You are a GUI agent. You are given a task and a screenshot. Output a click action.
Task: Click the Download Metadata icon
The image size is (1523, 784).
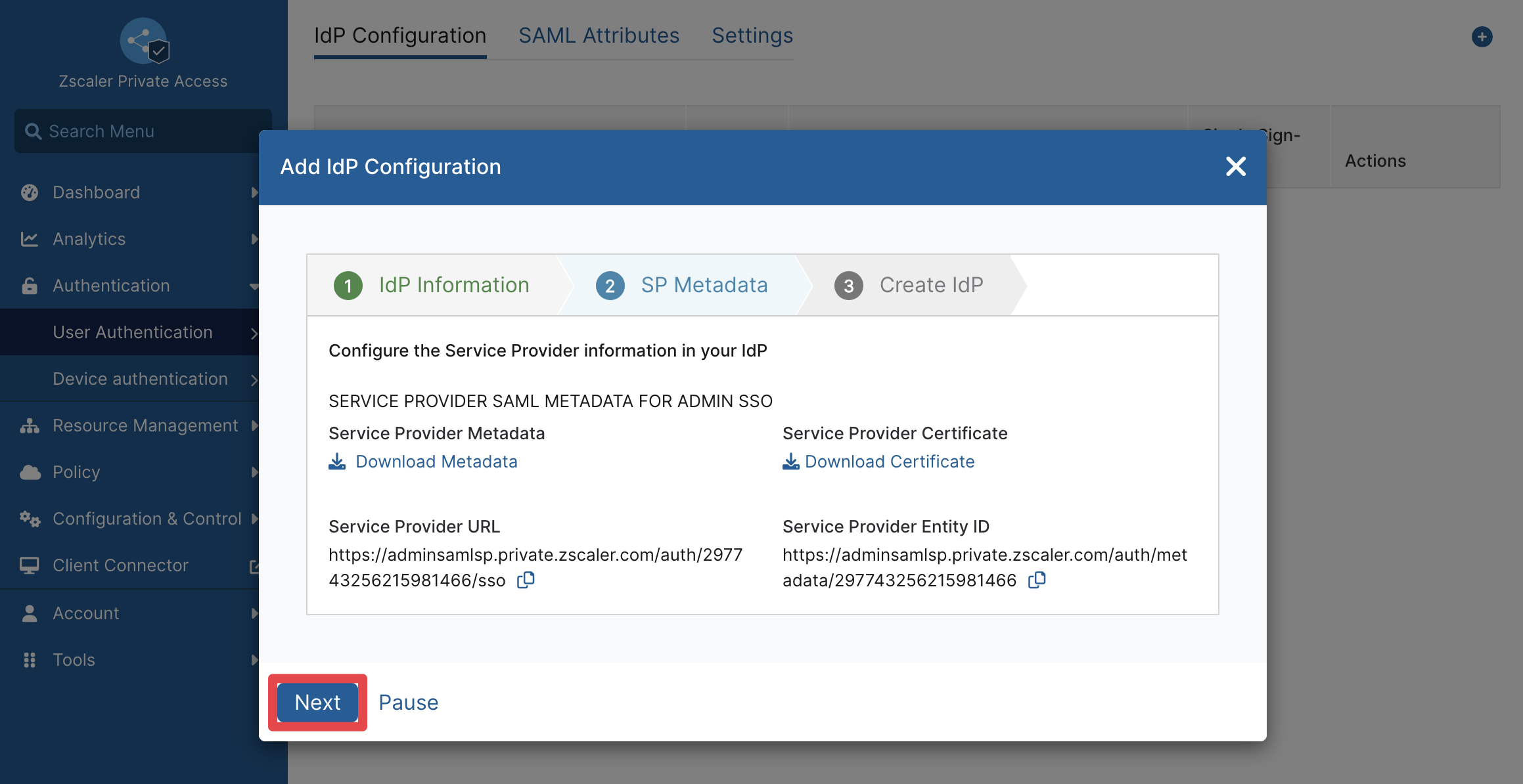click(337, 462)
